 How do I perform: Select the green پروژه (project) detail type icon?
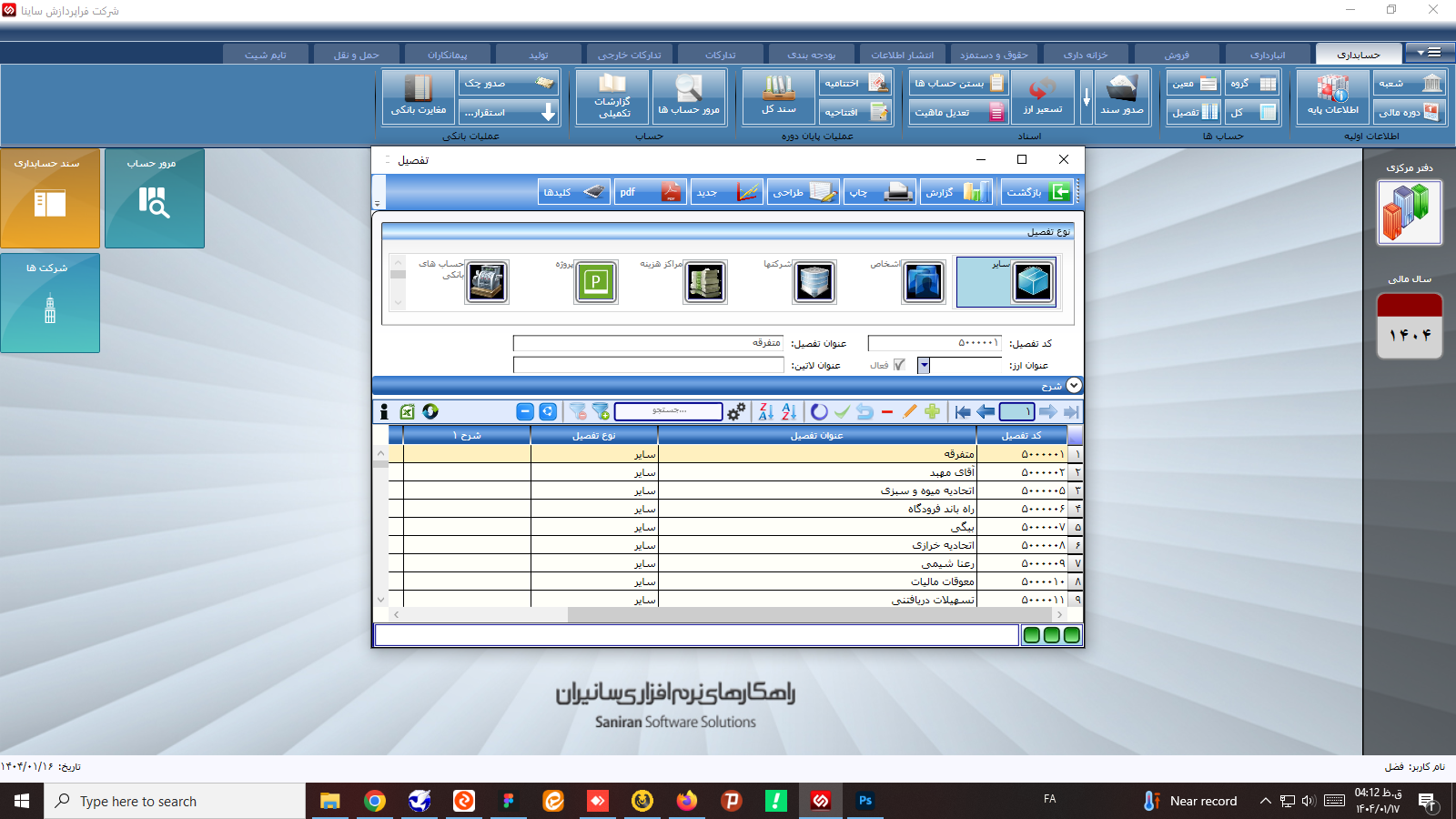pyautogui.click(x=595, y=282)
